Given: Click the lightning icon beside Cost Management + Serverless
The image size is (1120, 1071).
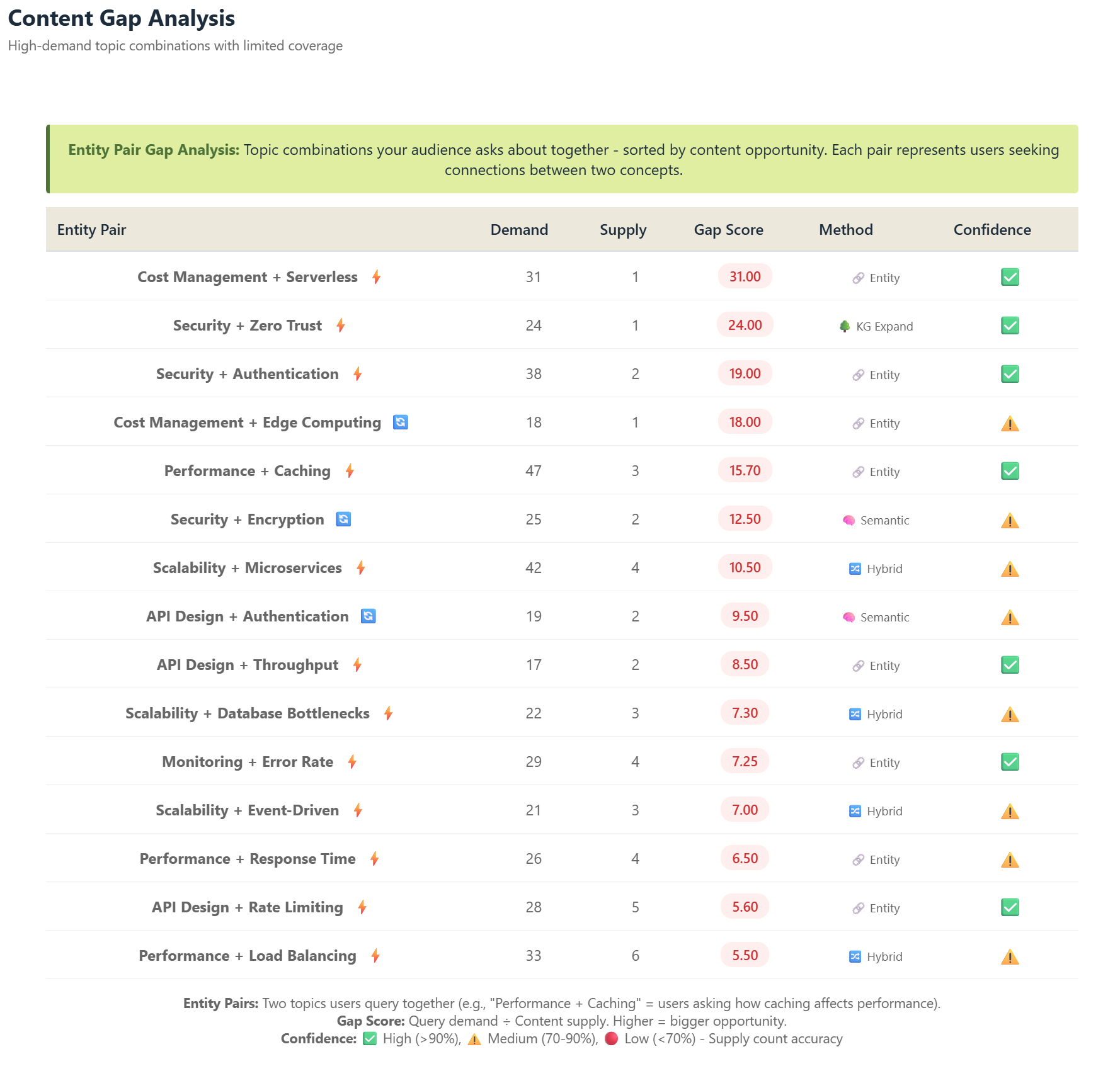Looking at the screenshot, I should (376, 277).
